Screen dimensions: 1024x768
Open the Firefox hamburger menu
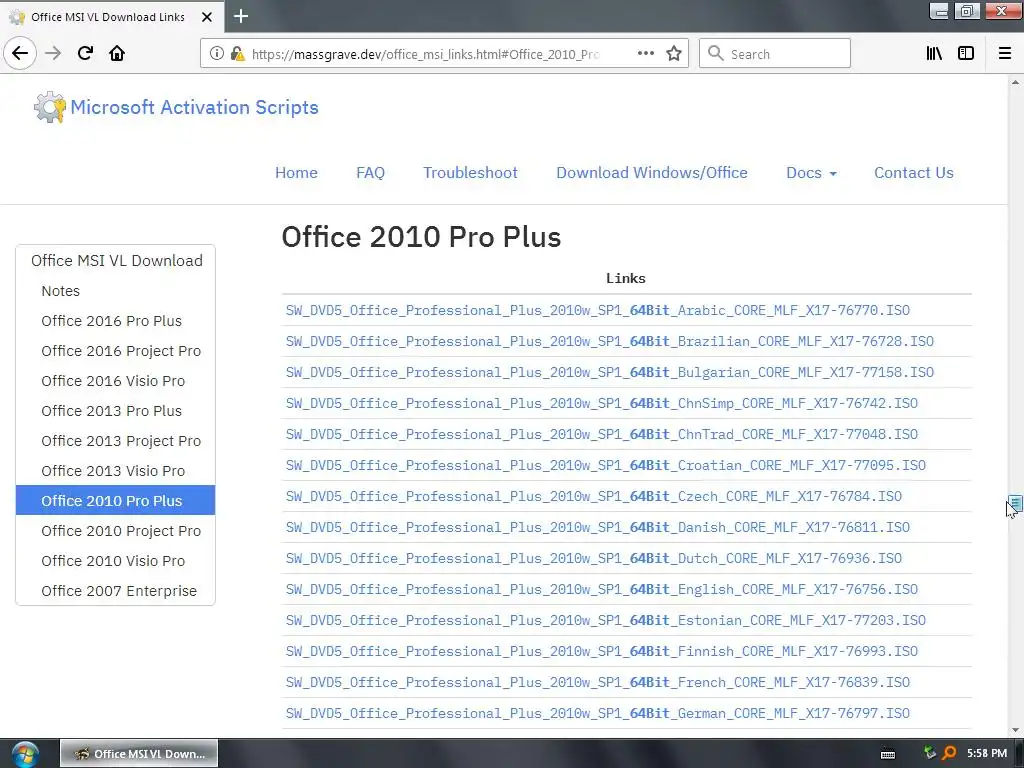click(1005, 54)
